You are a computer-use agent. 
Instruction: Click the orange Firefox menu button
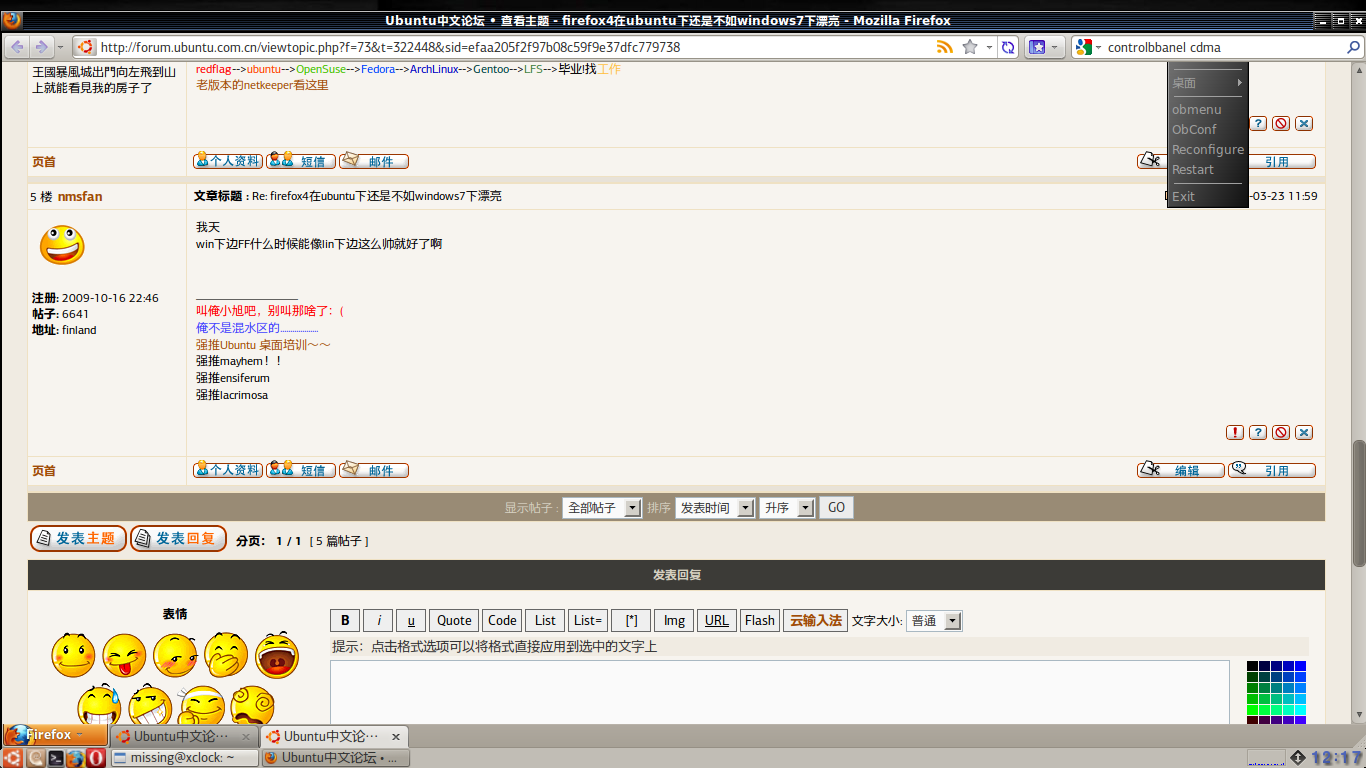pyautogui.click(x=54, y=735)
